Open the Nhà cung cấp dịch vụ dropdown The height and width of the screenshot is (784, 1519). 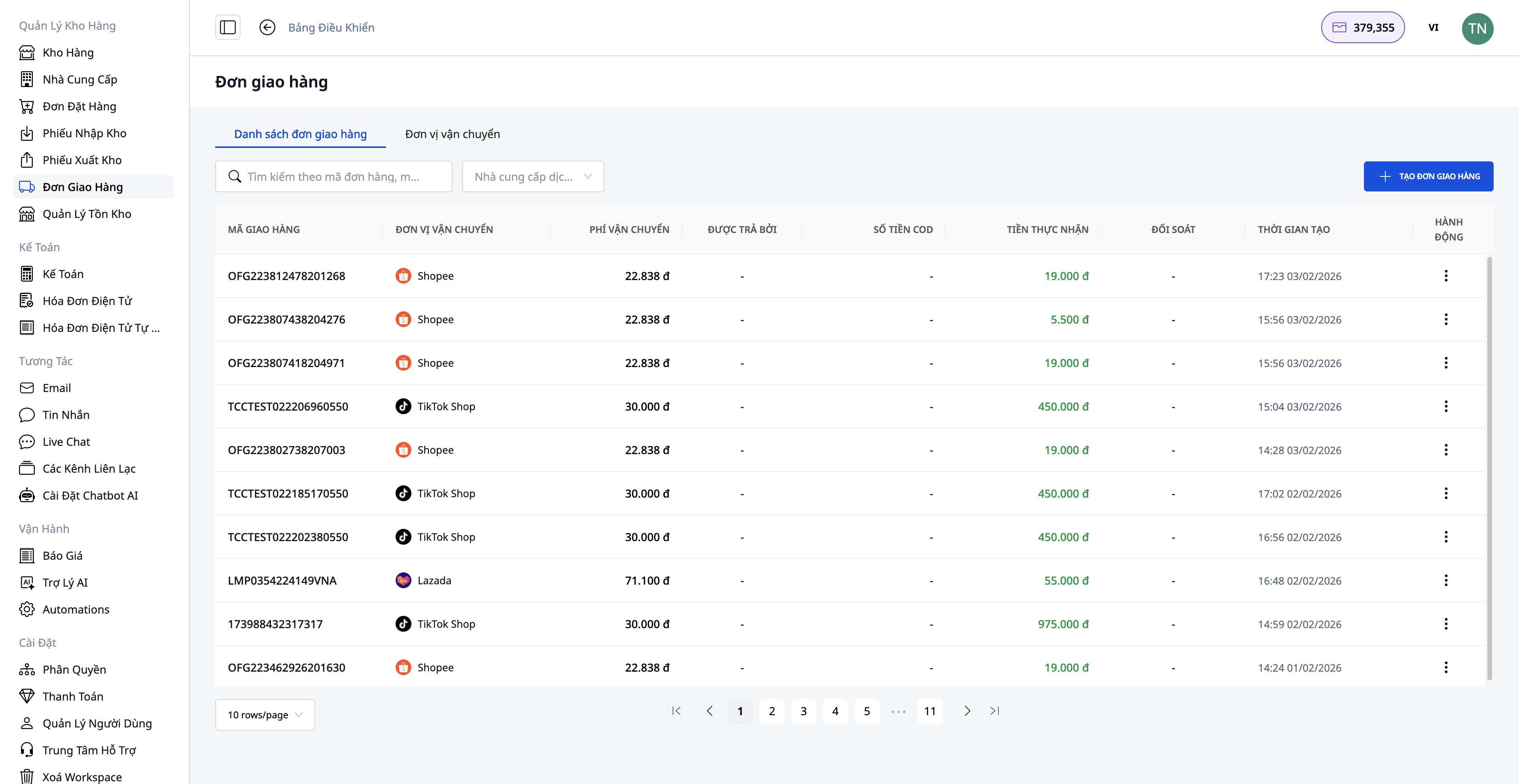point(532,176)
